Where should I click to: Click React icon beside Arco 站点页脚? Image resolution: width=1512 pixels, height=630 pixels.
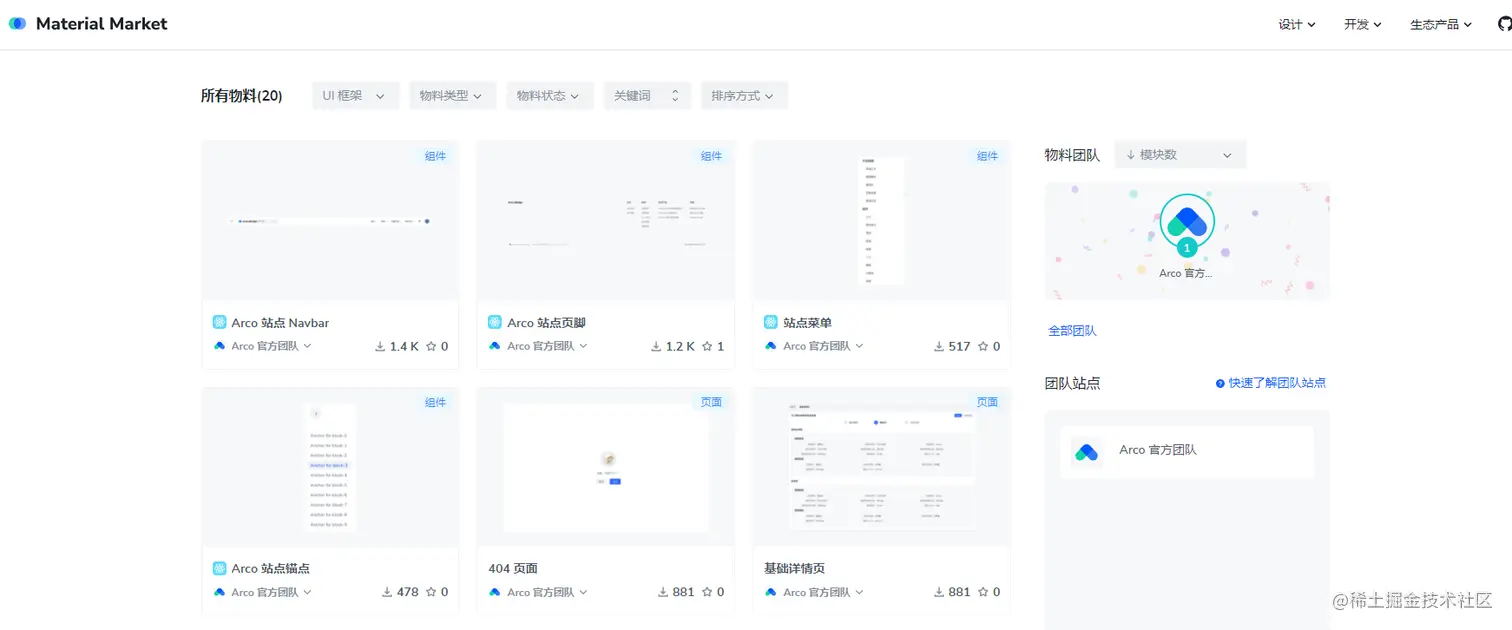click(x=495, y=322)
